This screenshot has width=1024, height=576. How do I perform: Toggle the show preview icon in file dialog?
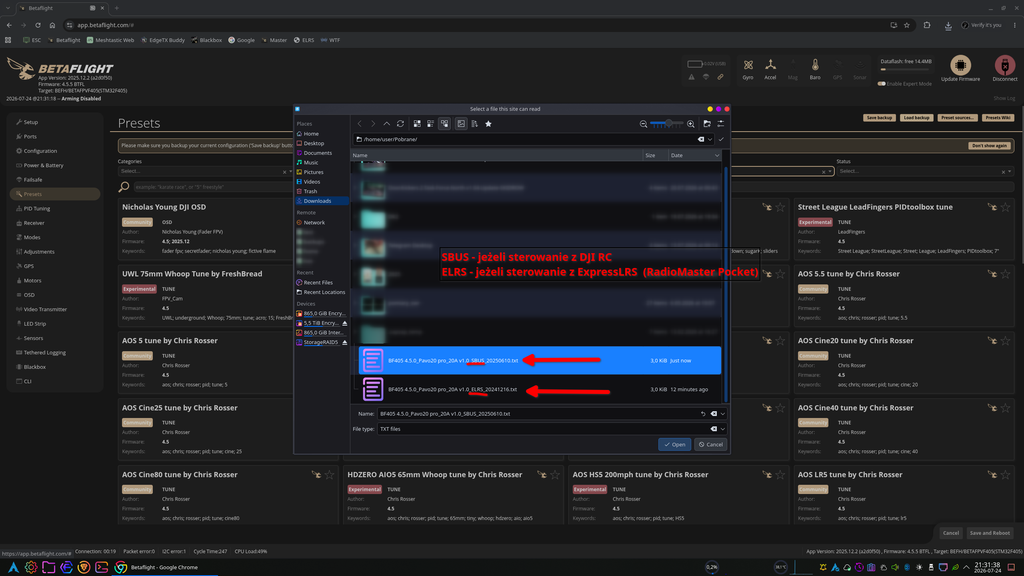point(461,123)
